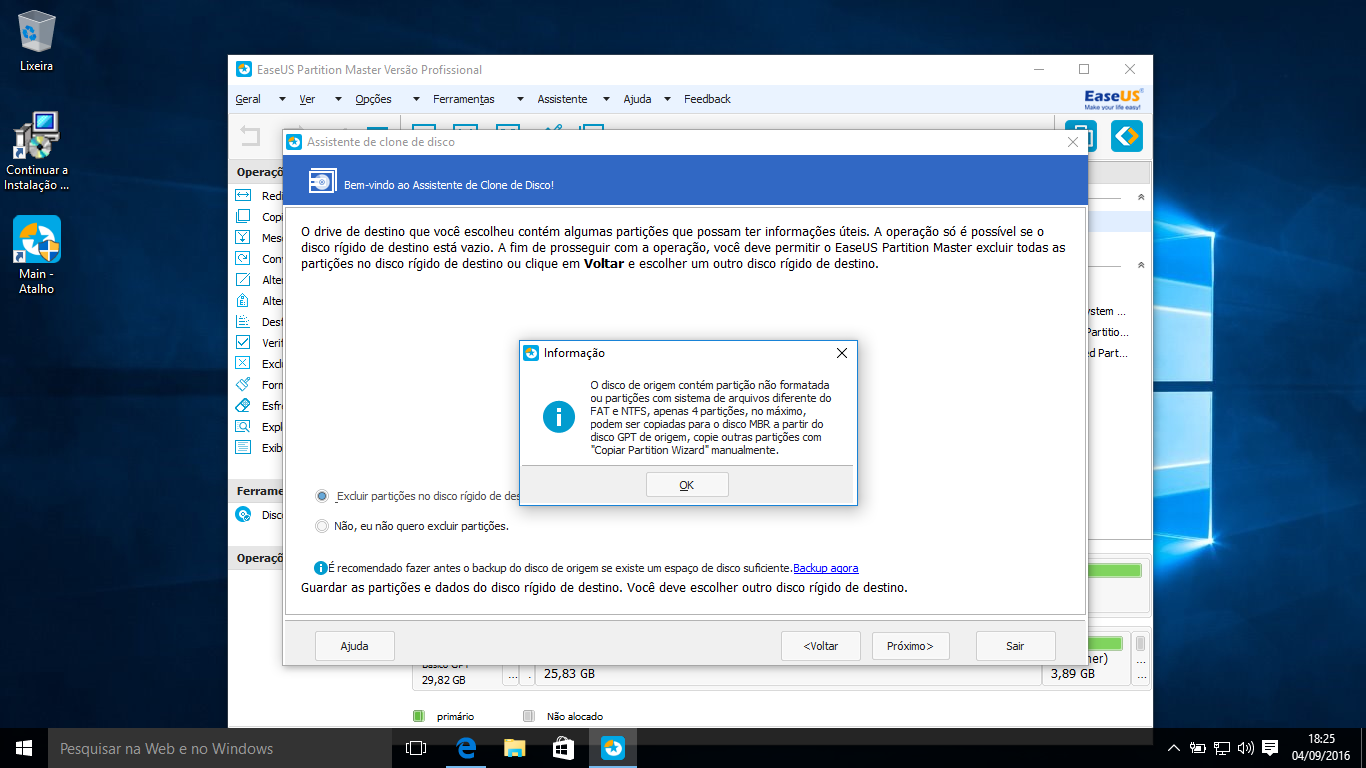Click the change drive letter icon

(243, 301)
